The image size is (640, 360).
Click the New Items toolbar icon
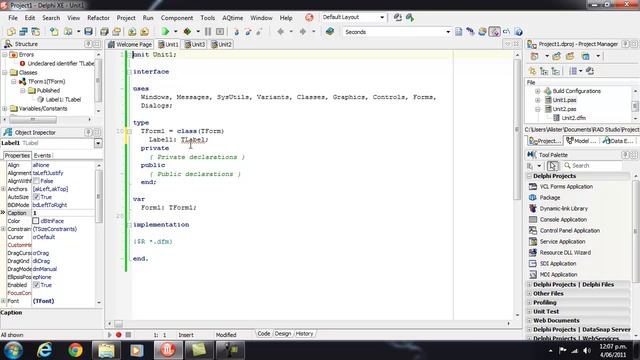(54, 31)
